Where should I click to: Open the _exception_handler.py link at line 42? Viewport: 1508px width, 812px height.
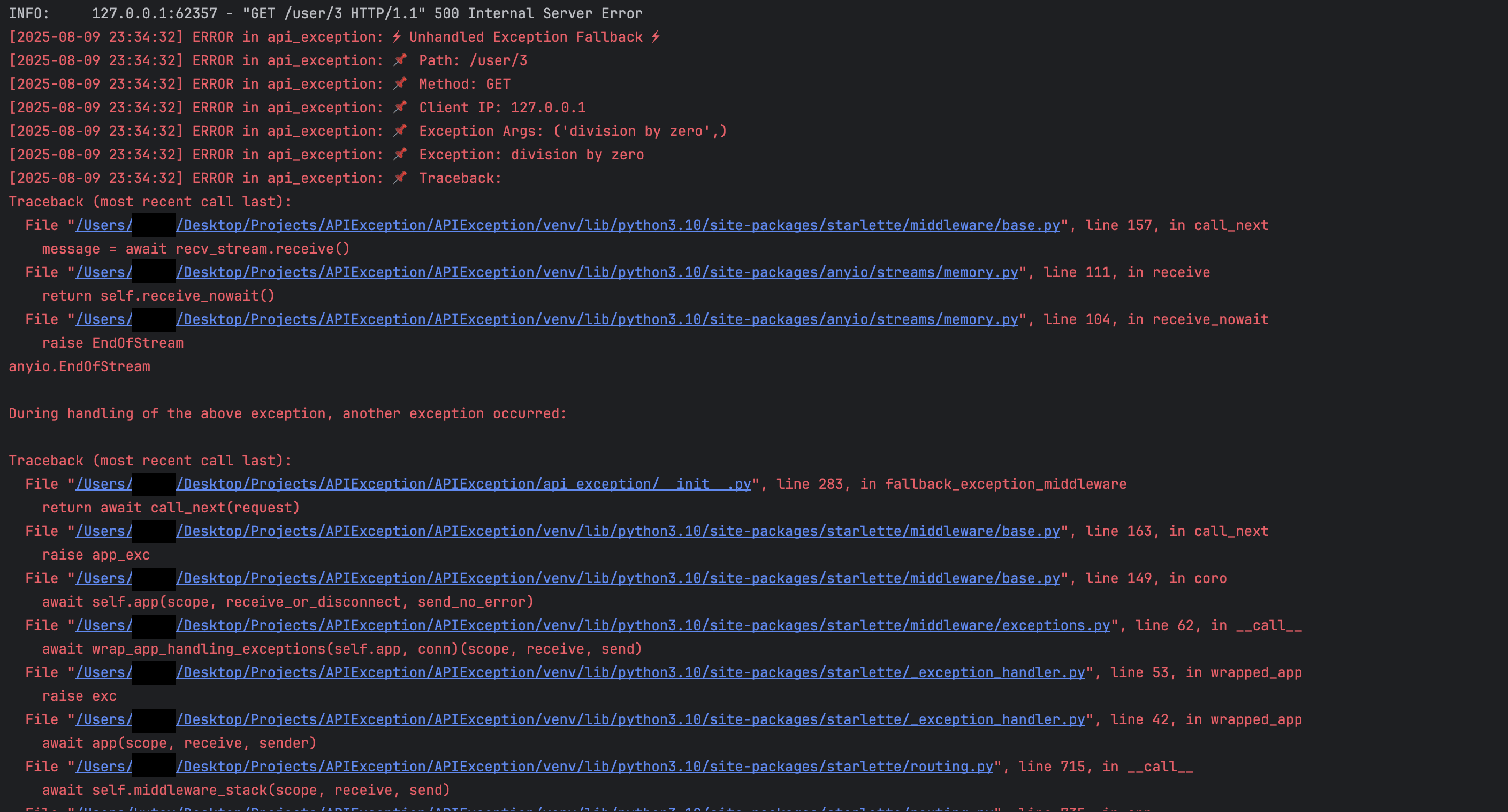coord(630,719)
